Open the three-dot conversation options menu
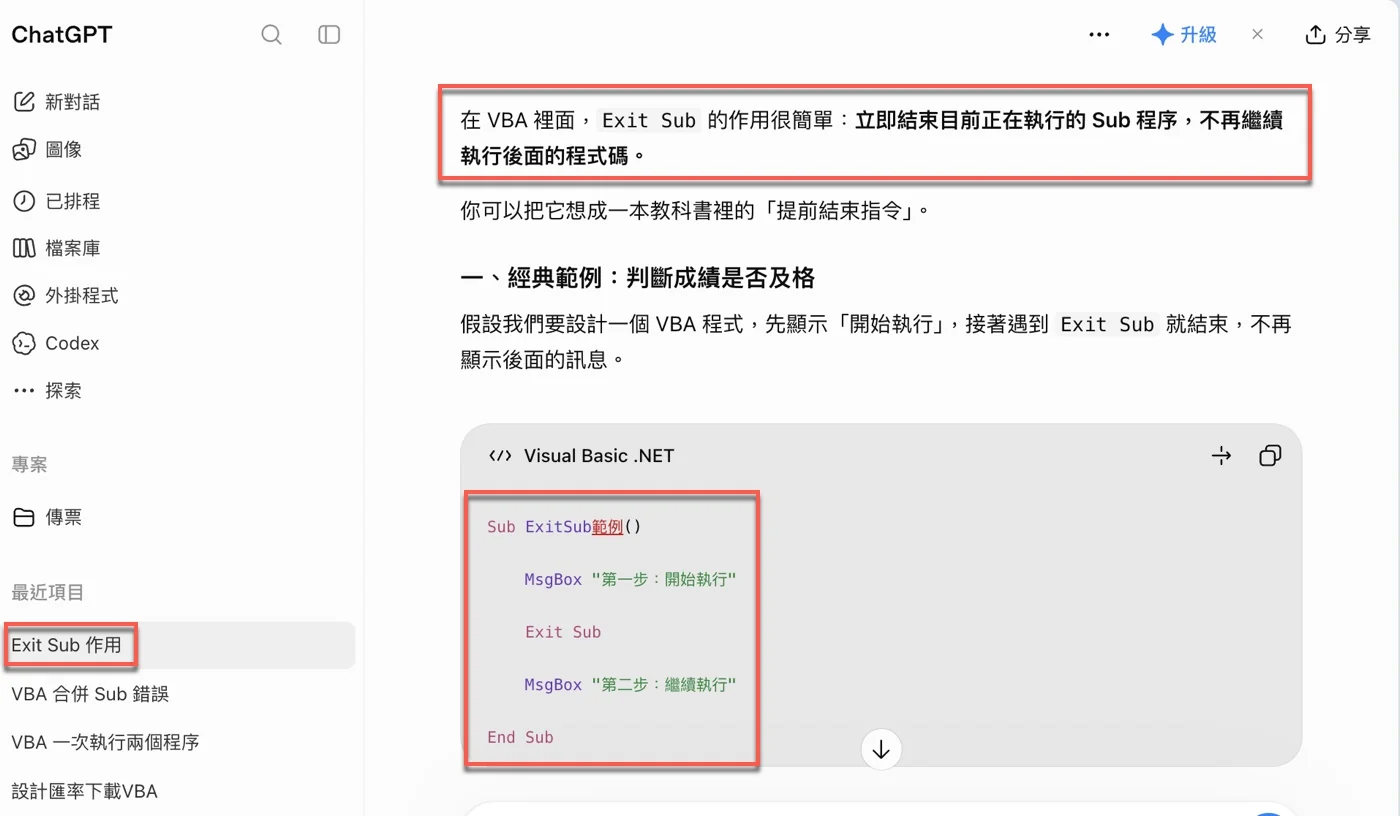 [1099, 35]
